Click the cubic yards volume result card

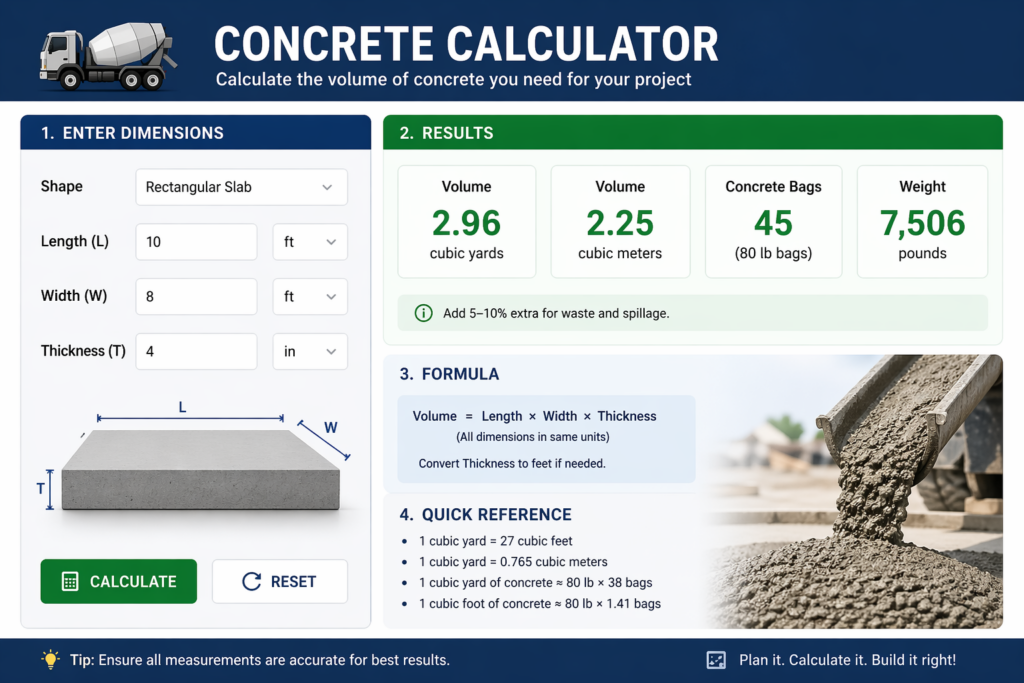(466, 222)
